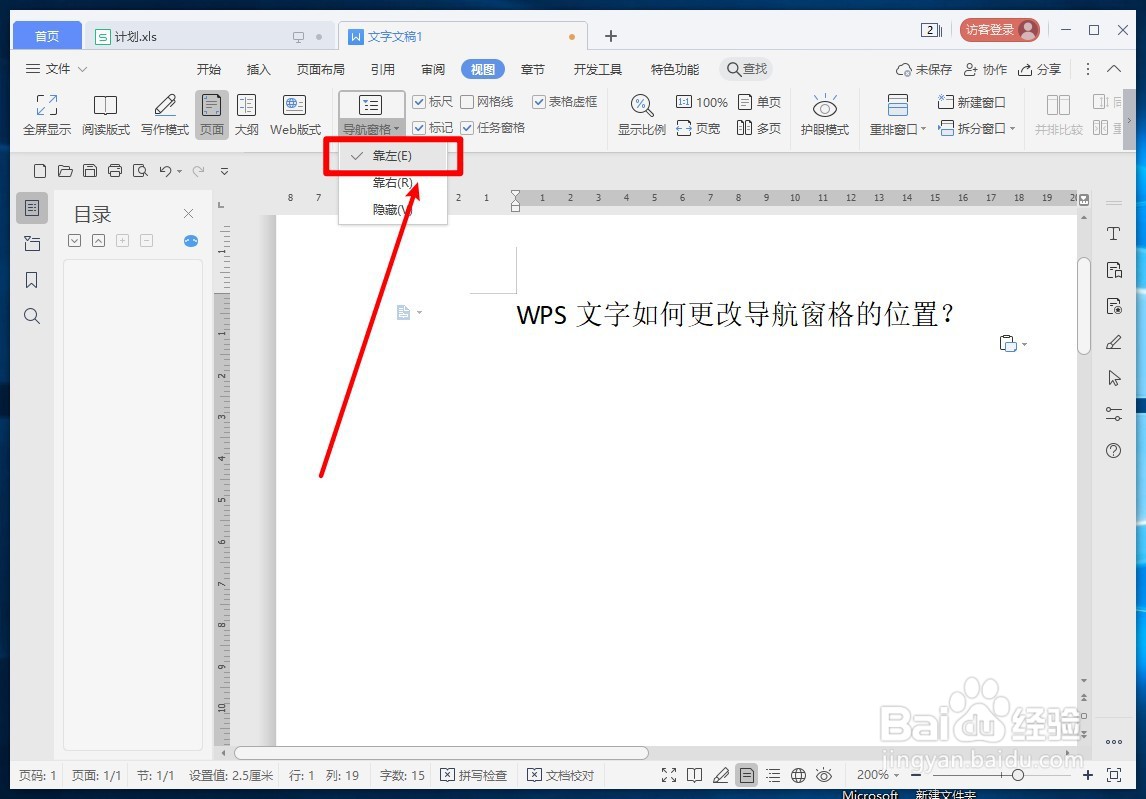Zoom out with the minus button
Image resolution: width=1146 pixels, height=799 pixels.
[x=916, y=776]
